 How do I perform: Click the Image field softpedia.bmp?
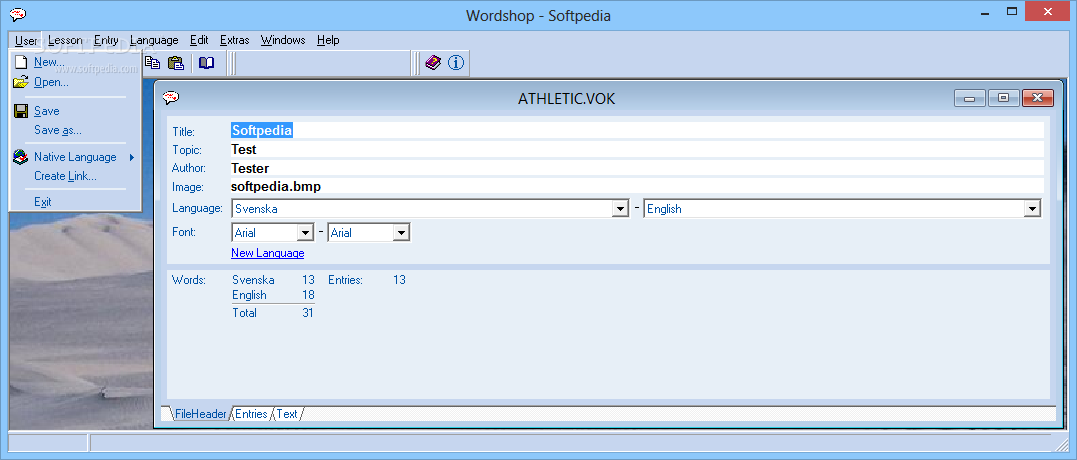click(x=637, y=186)
